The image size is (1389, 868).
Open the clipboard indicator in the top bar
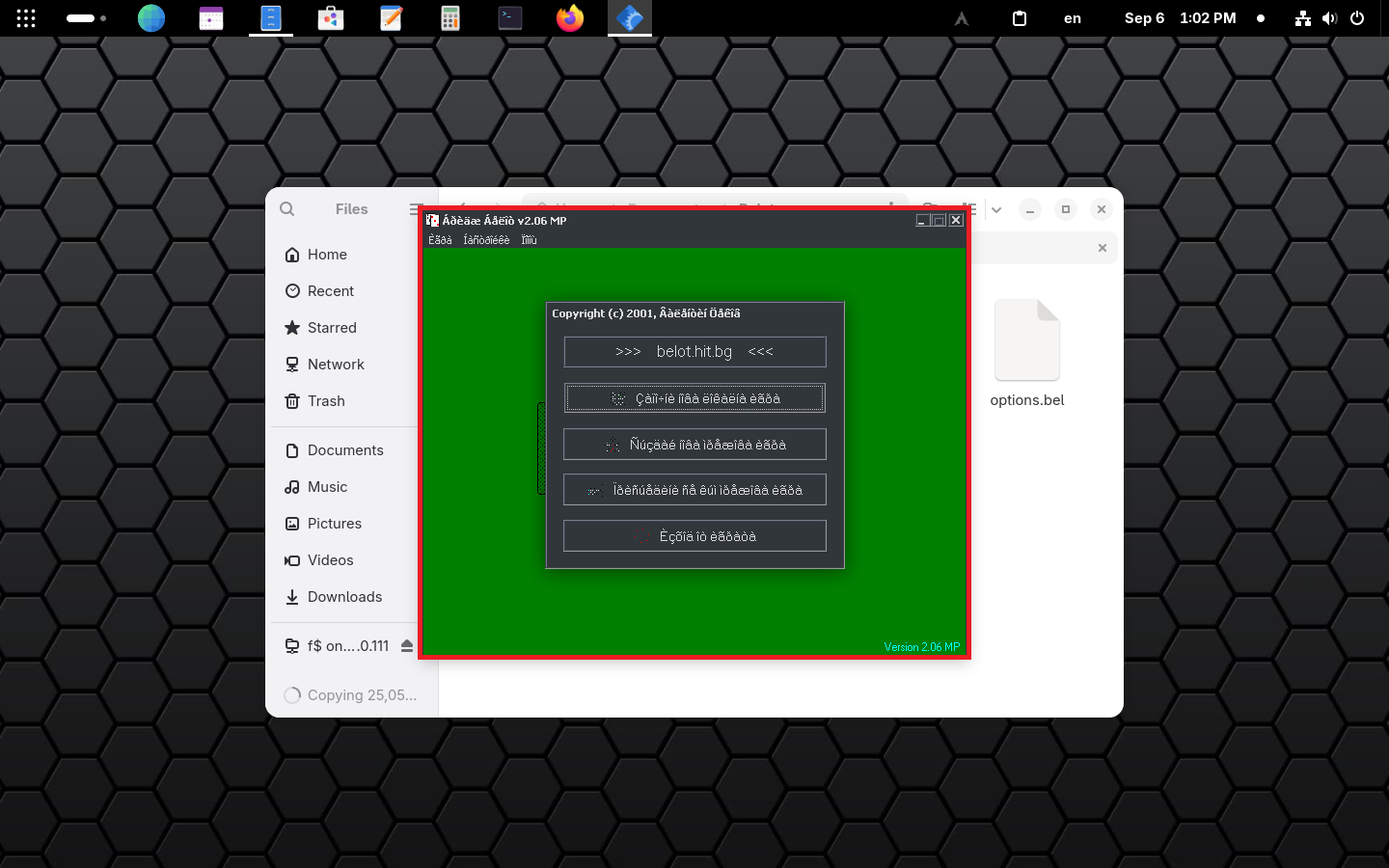pos(1020,18)
